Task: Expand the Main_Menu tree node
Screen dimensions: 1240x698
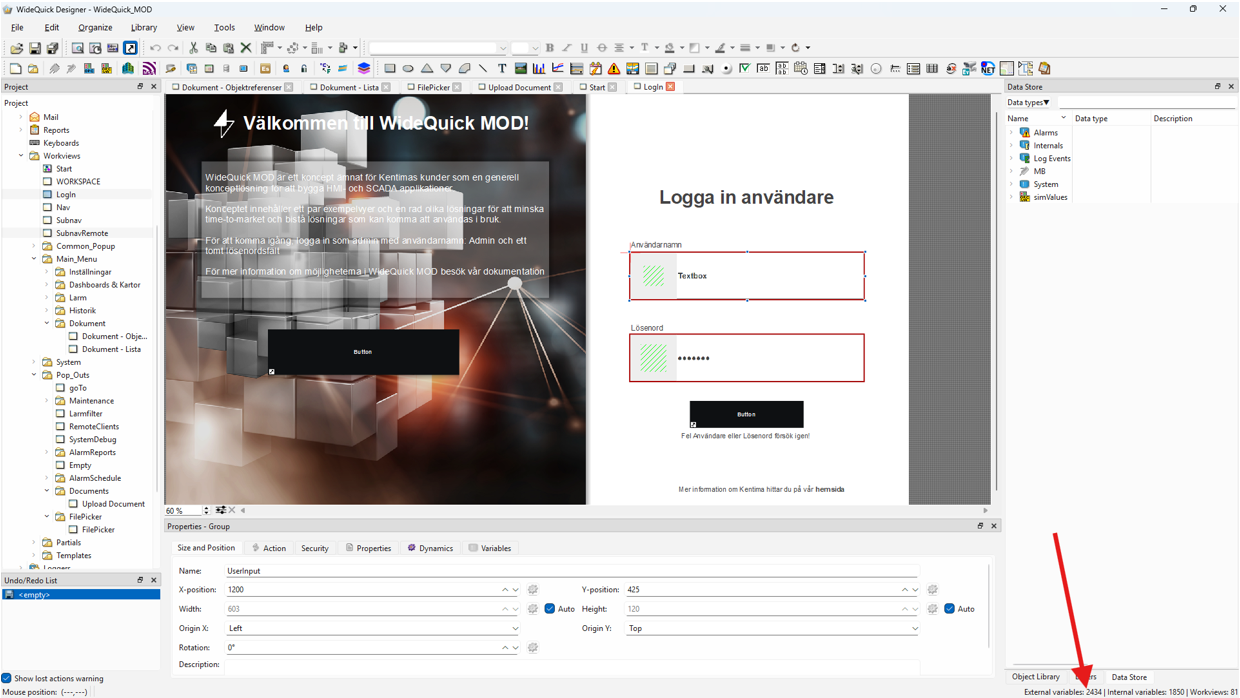Action: tap(33, 258)
